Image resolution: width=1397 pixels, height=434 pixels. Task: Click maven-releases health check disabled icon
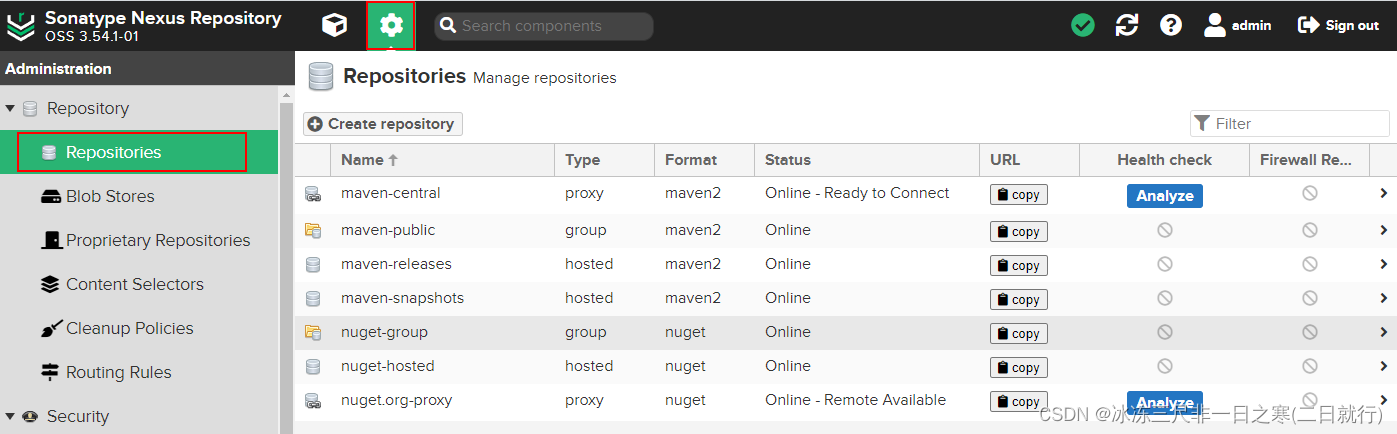pyautogui.click(x=1165, y=264)
